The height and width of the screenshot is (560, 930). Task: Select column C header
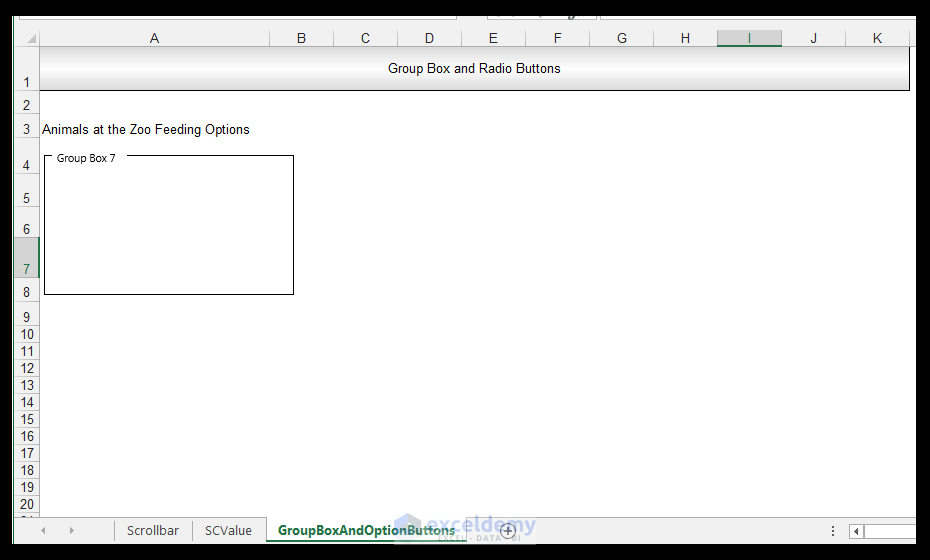pyautogui.click(x=365, y=39)
